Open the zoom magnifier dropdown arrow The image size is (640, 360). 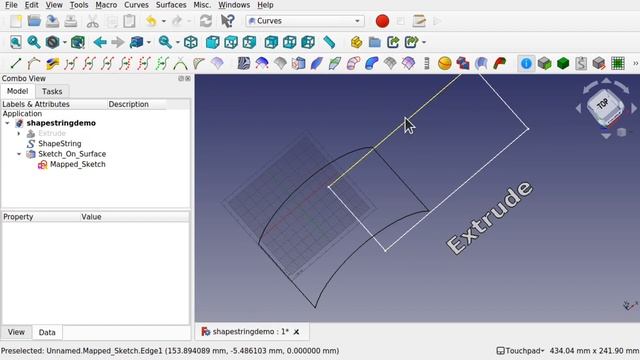[178, 42]
